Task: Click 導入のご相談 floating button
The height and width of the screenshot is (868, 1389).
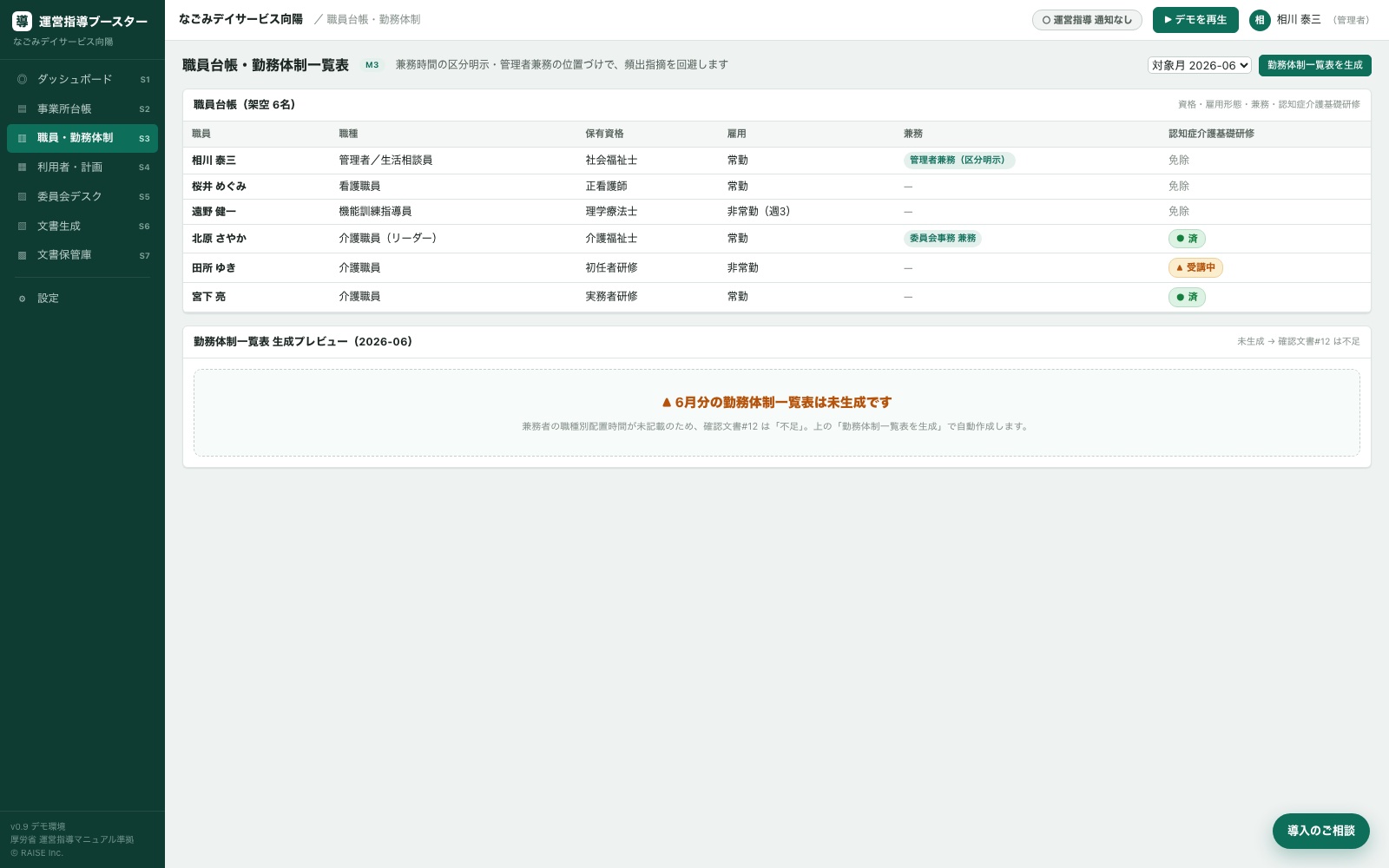Action: (1320, 831)
